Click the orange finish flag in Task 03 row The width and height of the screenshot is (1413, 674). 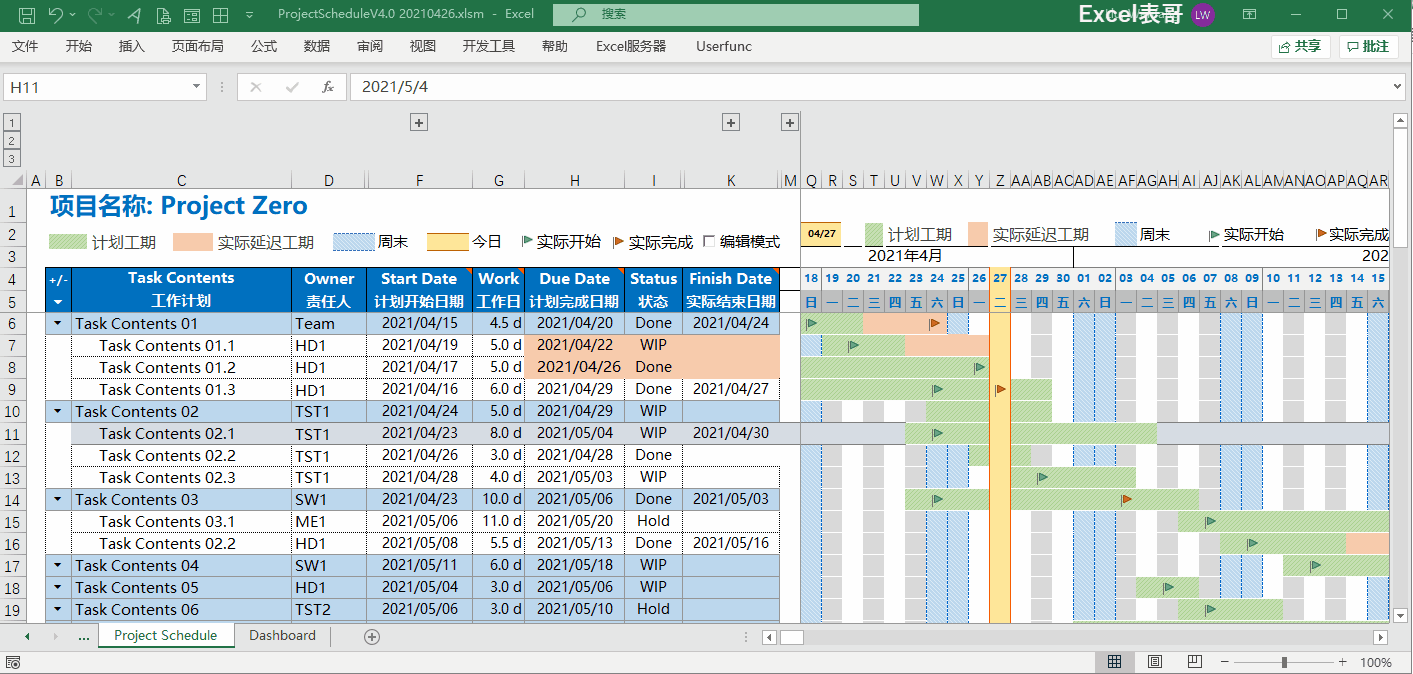[1127, 499]
